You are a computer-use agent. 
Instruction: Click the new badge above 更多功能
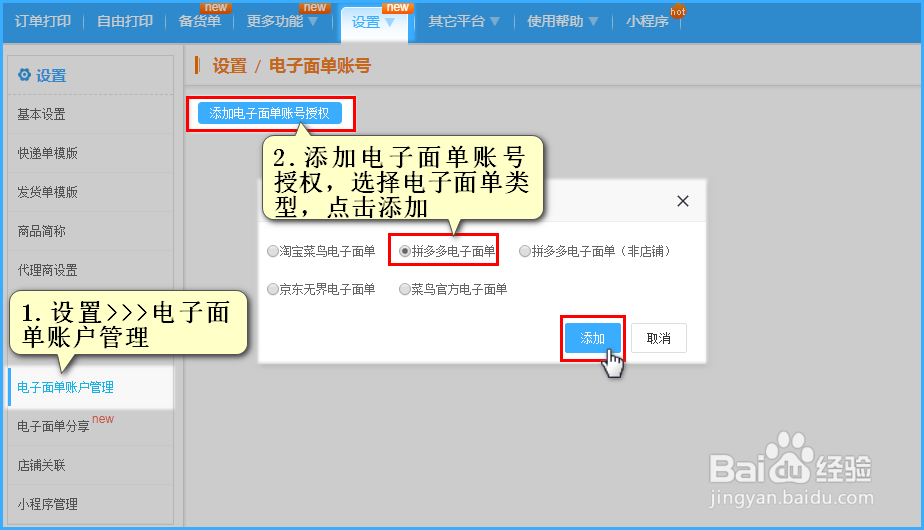(x=315, y=8)
